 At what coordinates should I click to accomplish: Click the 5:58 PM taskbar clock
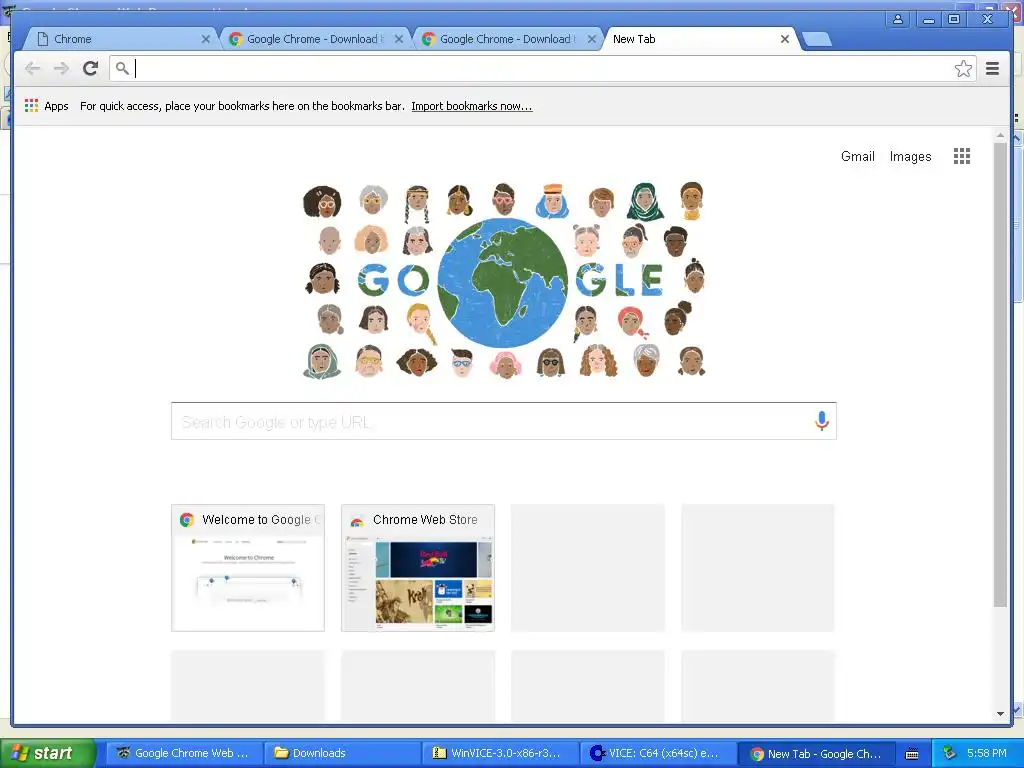987,753
